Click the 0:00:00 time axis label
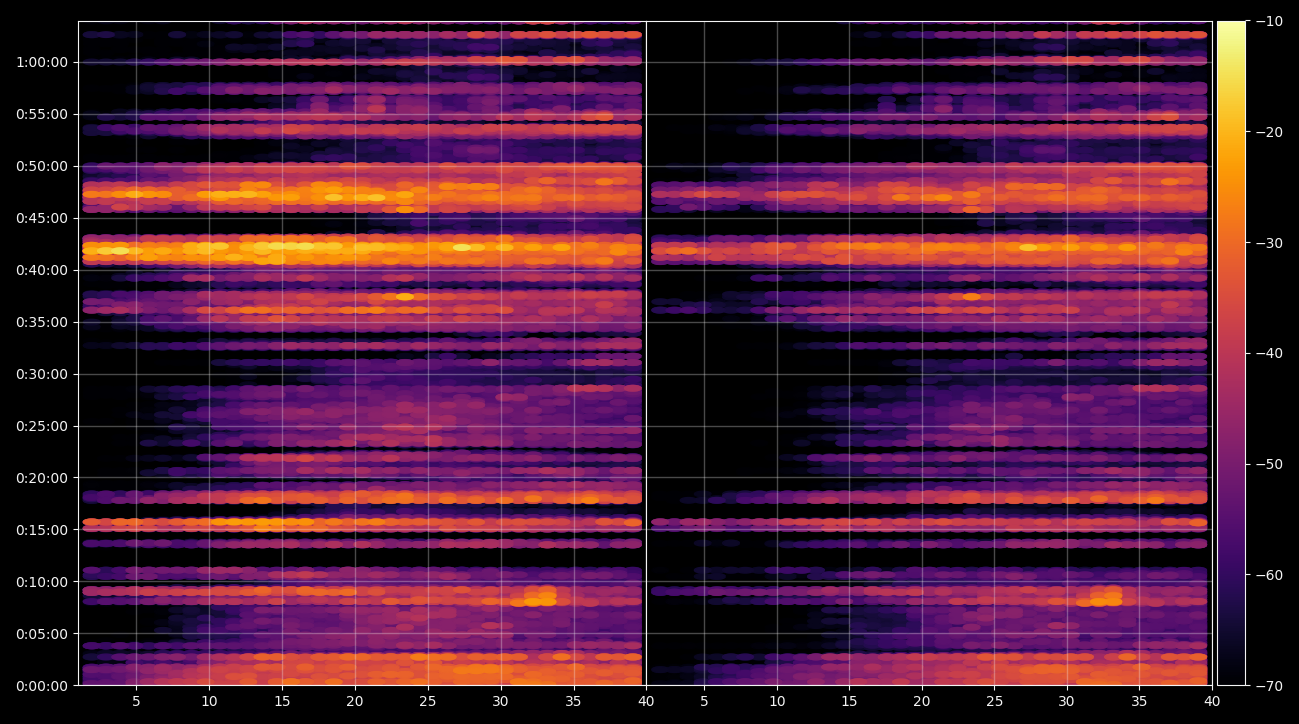 point(42,686)
